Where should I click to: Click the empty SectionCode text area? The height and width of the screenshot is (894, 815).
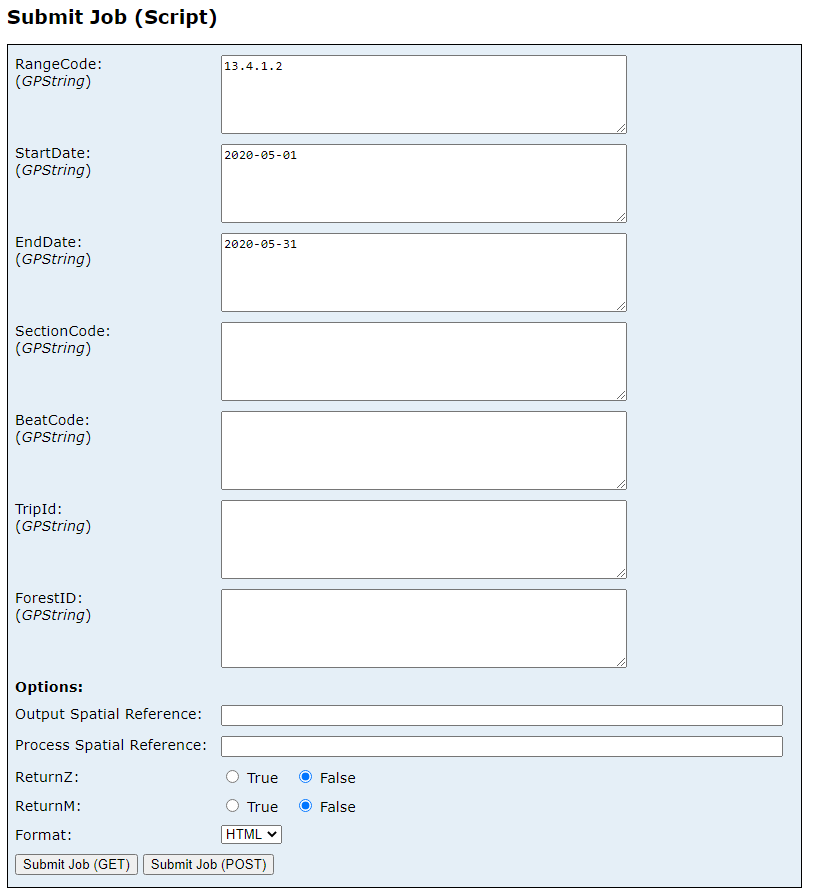point(422,360)
